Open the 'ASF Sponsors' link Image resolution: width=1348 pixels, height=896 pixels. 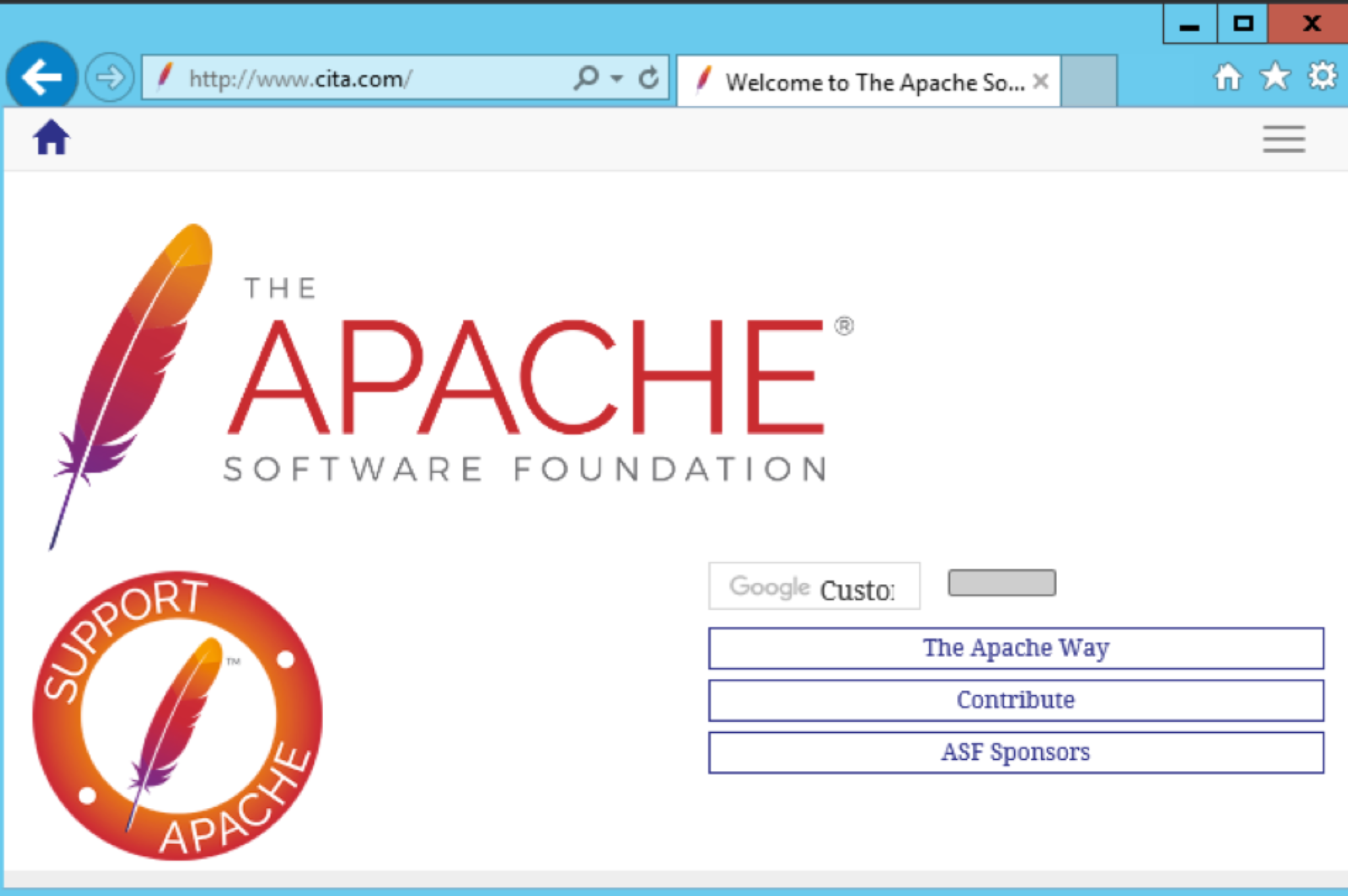tap(1016, 752)
